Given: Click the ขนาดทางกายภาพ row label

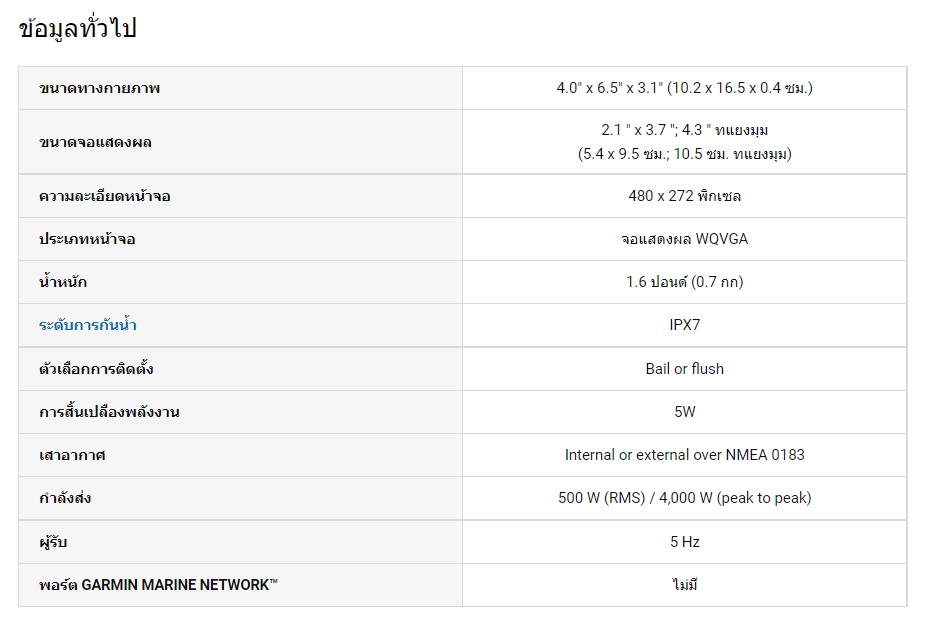Looking at the screenshot, I should [x=100, y=88].
